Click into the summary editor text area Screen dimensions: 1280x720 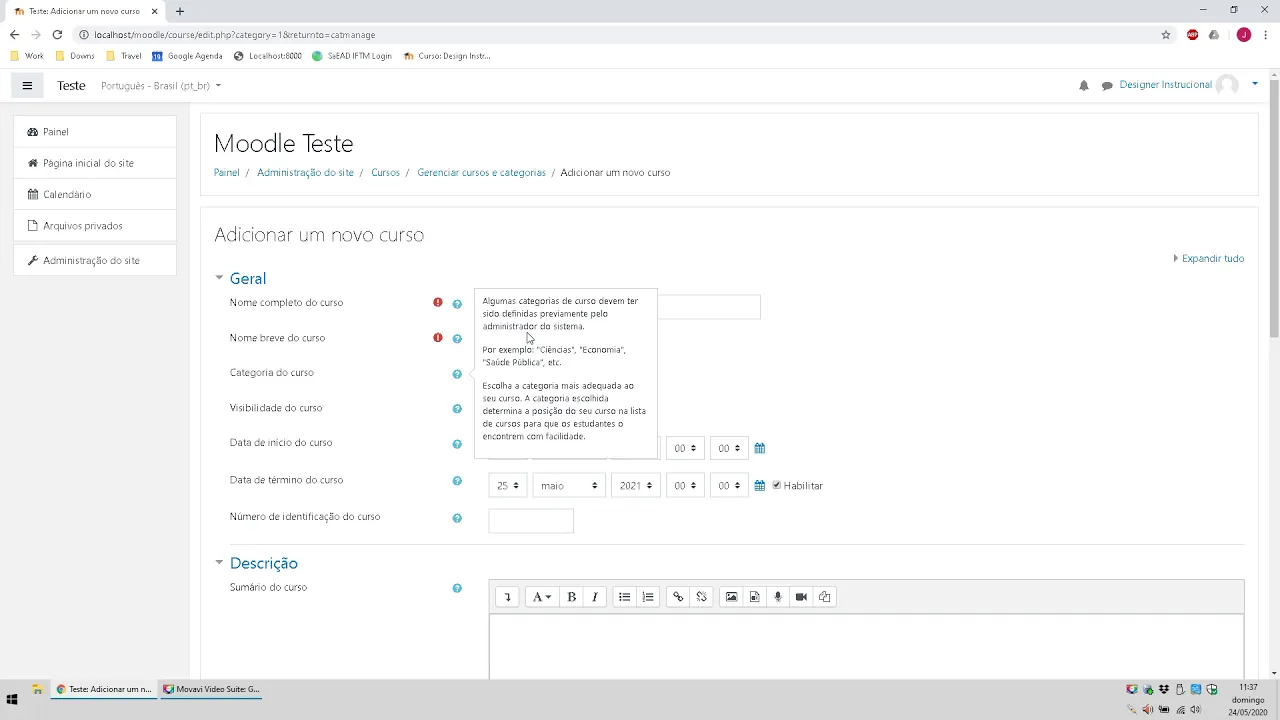[x=866, y=647]
